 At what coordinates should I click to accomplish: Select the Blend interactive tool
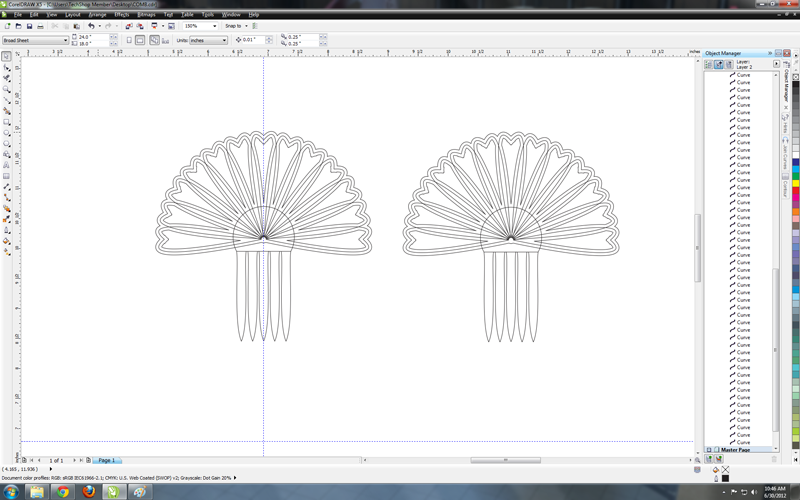[x=7, y=208]
